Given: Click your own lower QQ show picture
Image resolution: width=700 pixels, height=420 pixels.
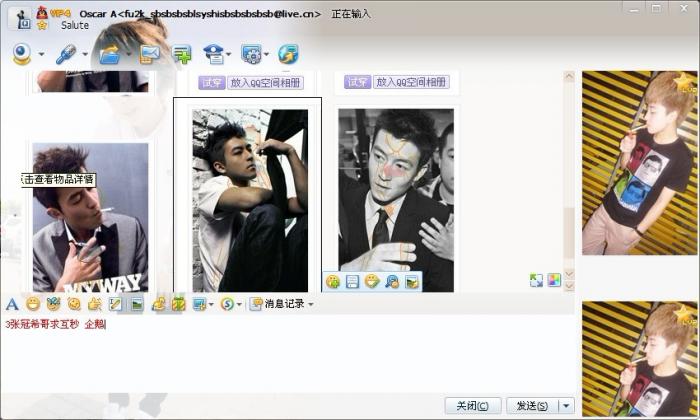Looking at the screenshot, I should [640, 359].
